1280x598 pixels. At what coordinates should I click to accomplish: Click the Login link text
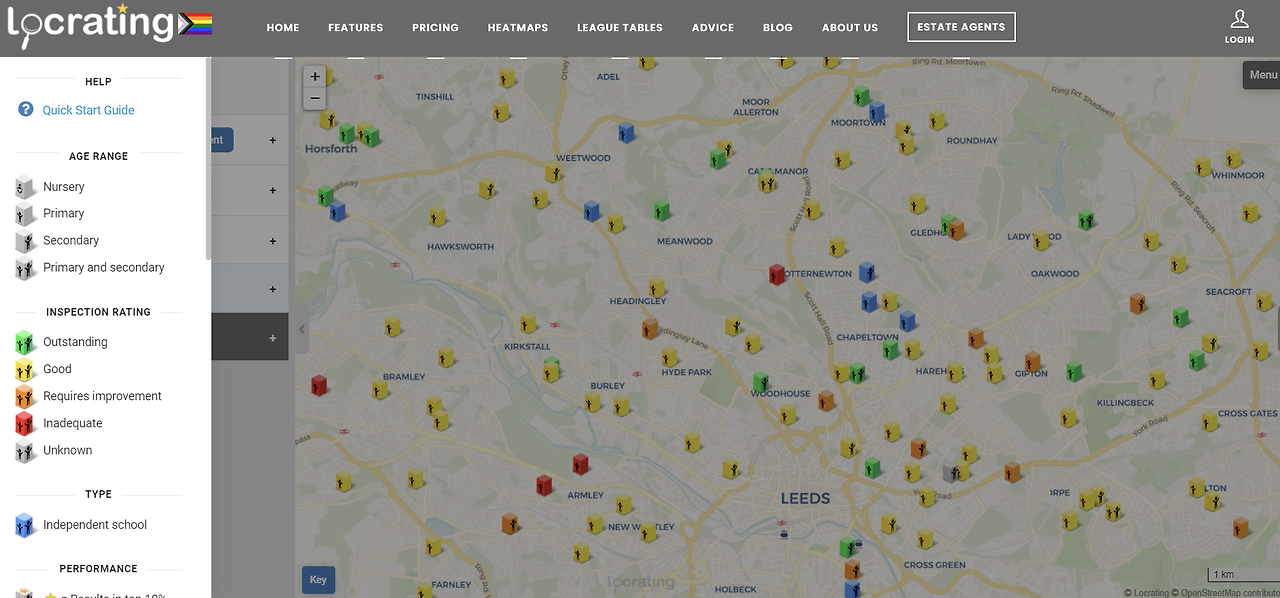point(1239,40)
